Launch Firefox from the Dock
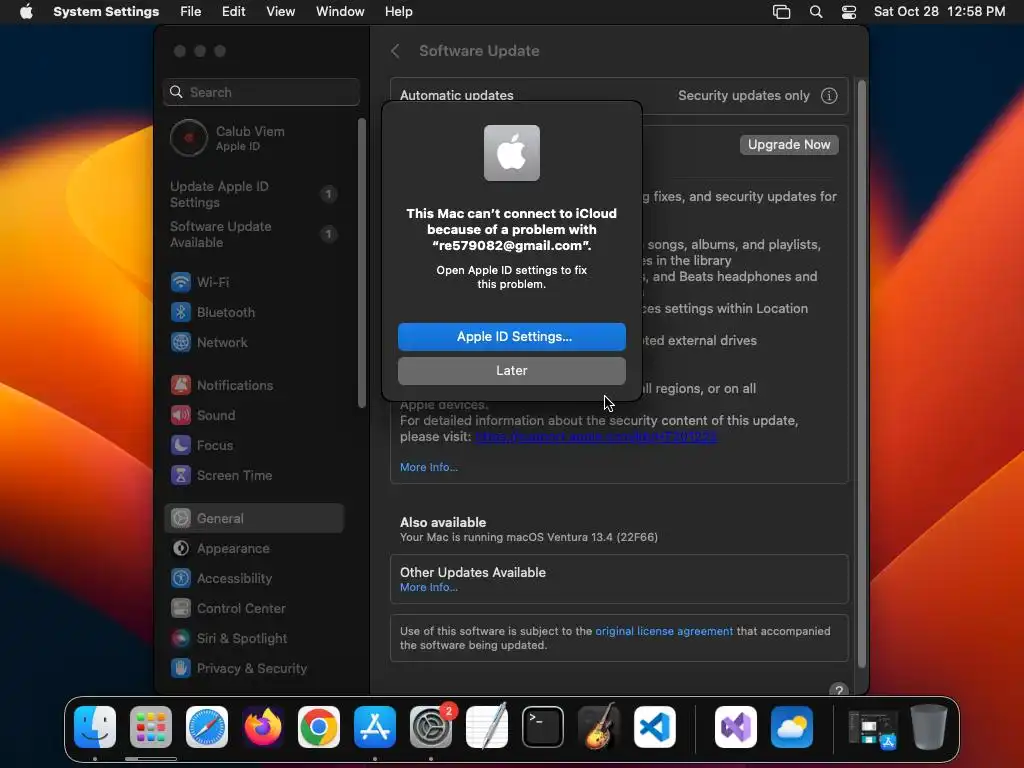The width and height of the screenshot is (1024, 768). [x=263, y=727]
